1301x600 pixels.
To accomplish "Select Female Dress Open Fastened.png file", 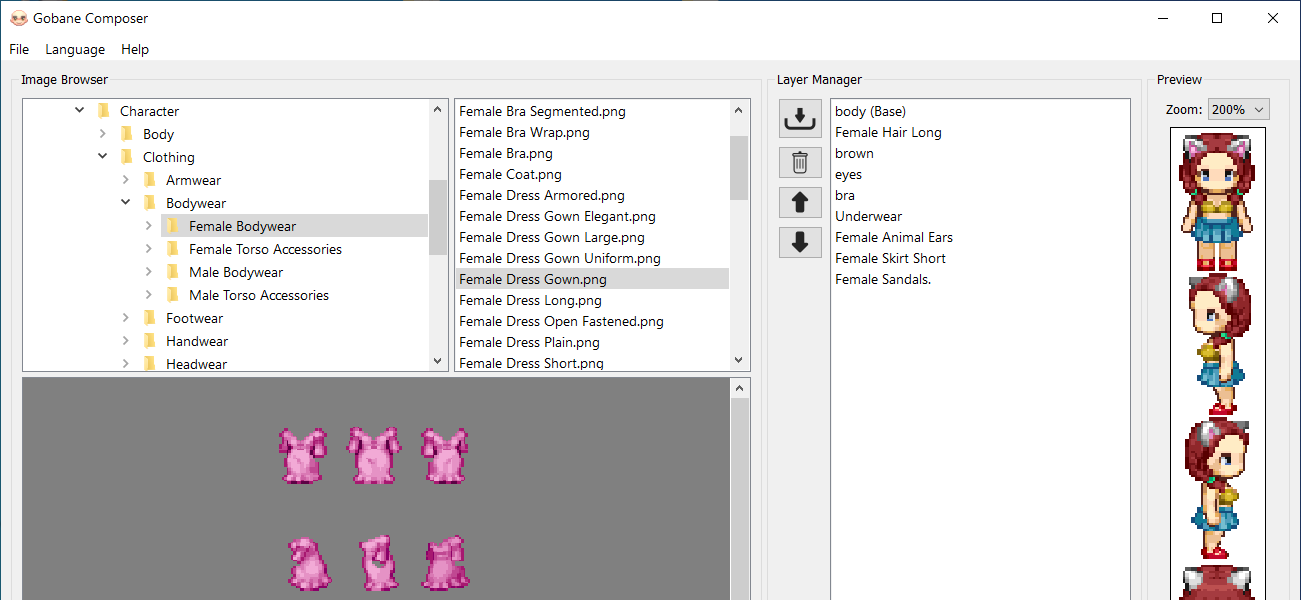I will point(562,321).
